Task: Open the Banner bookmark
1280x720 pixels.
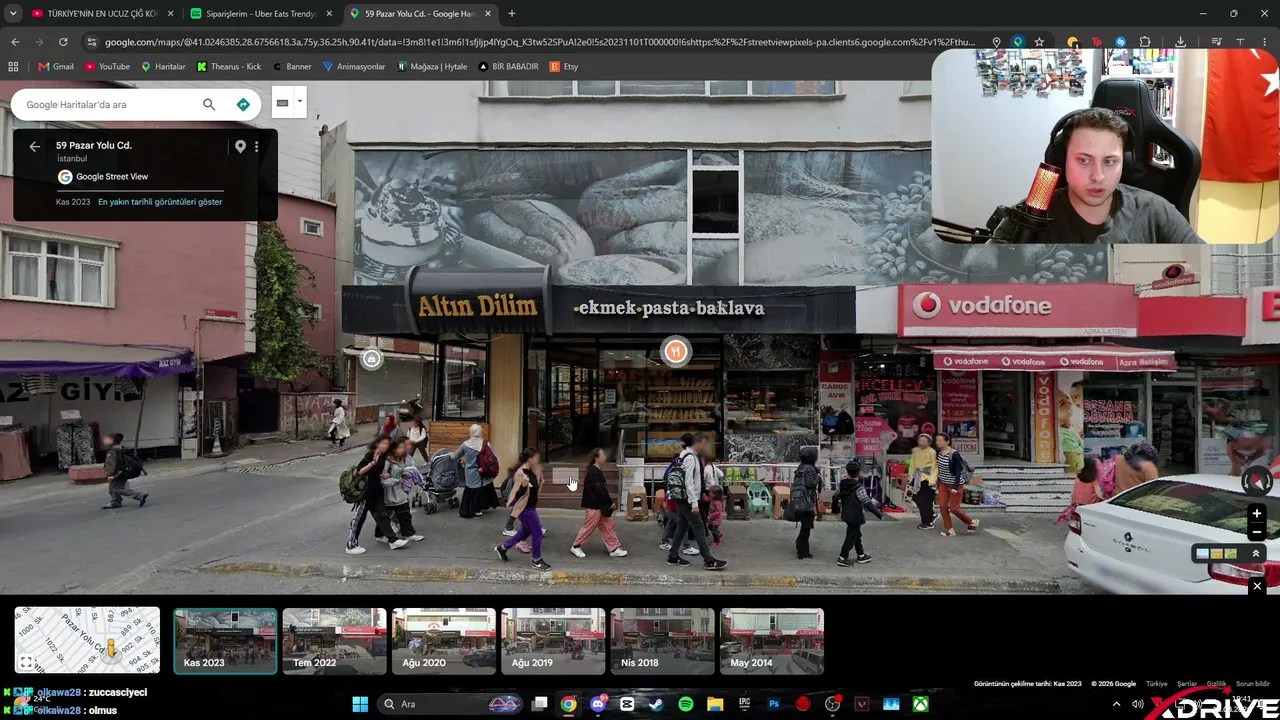Action: [292, 67]
